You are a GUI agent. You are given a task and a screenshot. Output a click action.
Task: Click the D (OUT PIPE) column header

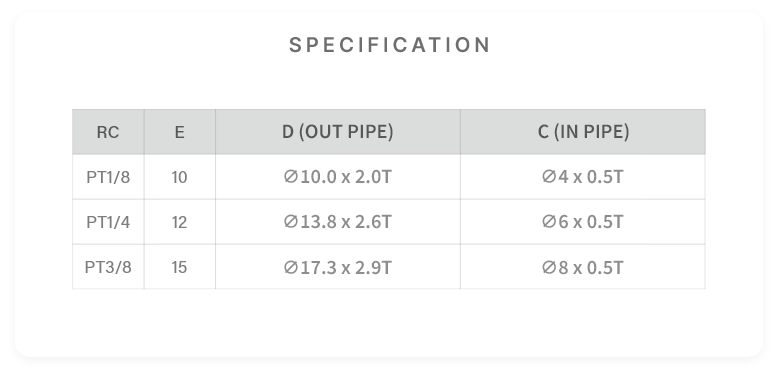click(338, 132)
